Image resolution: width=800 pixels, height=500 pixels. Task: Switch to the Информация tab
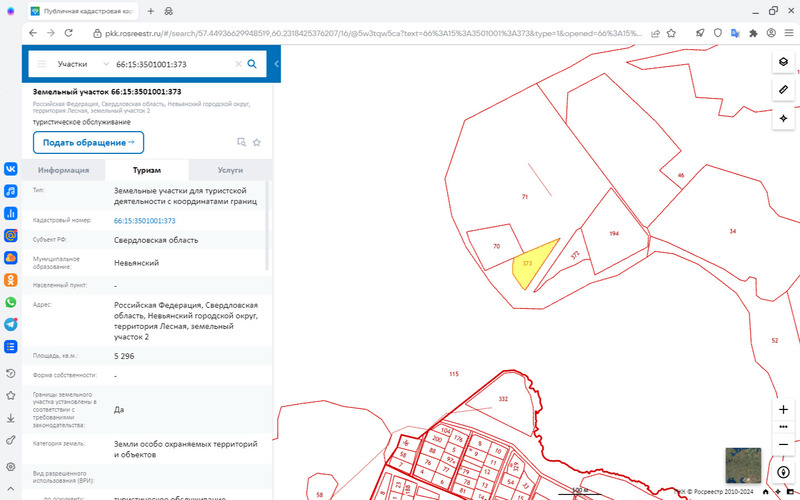tap(63, 170)
